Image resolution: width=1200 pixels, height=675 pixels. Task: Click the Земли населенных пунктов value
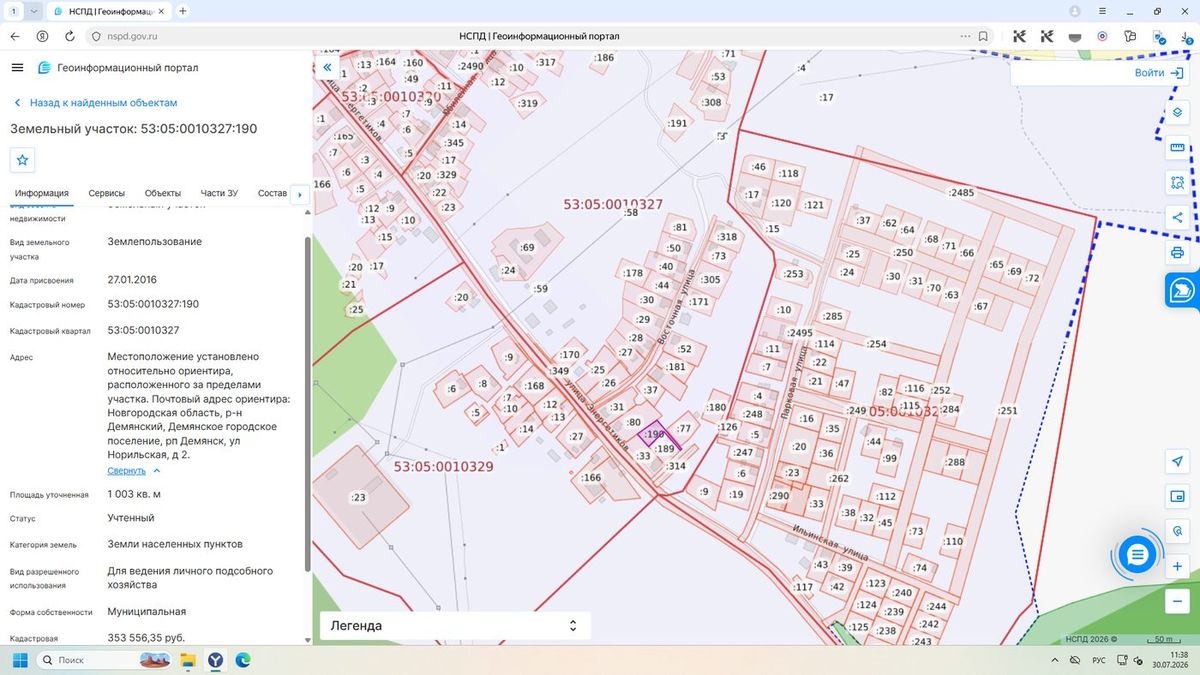[x=175, y=544]
